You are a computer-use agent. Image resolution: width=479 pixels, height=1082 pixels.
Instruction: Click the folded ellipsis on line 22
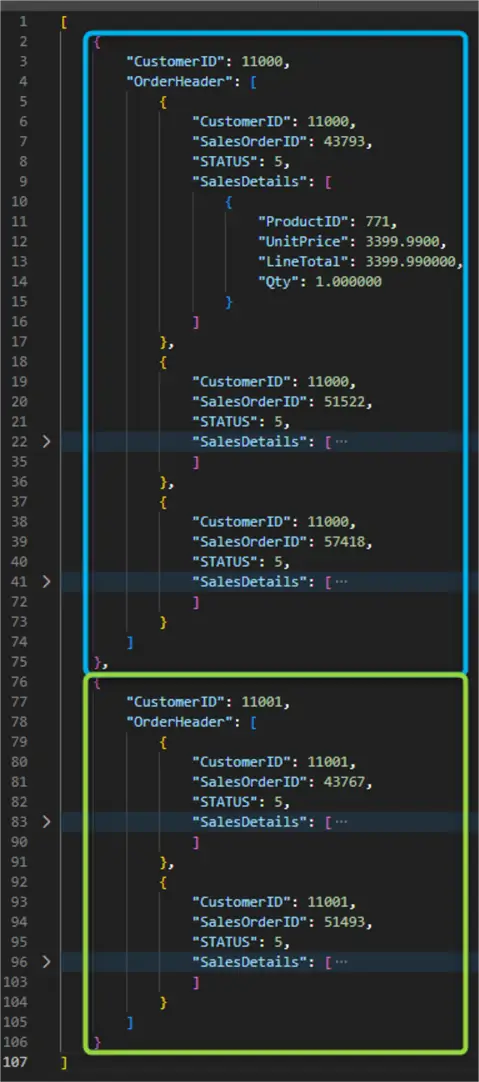tap(340, 442)
